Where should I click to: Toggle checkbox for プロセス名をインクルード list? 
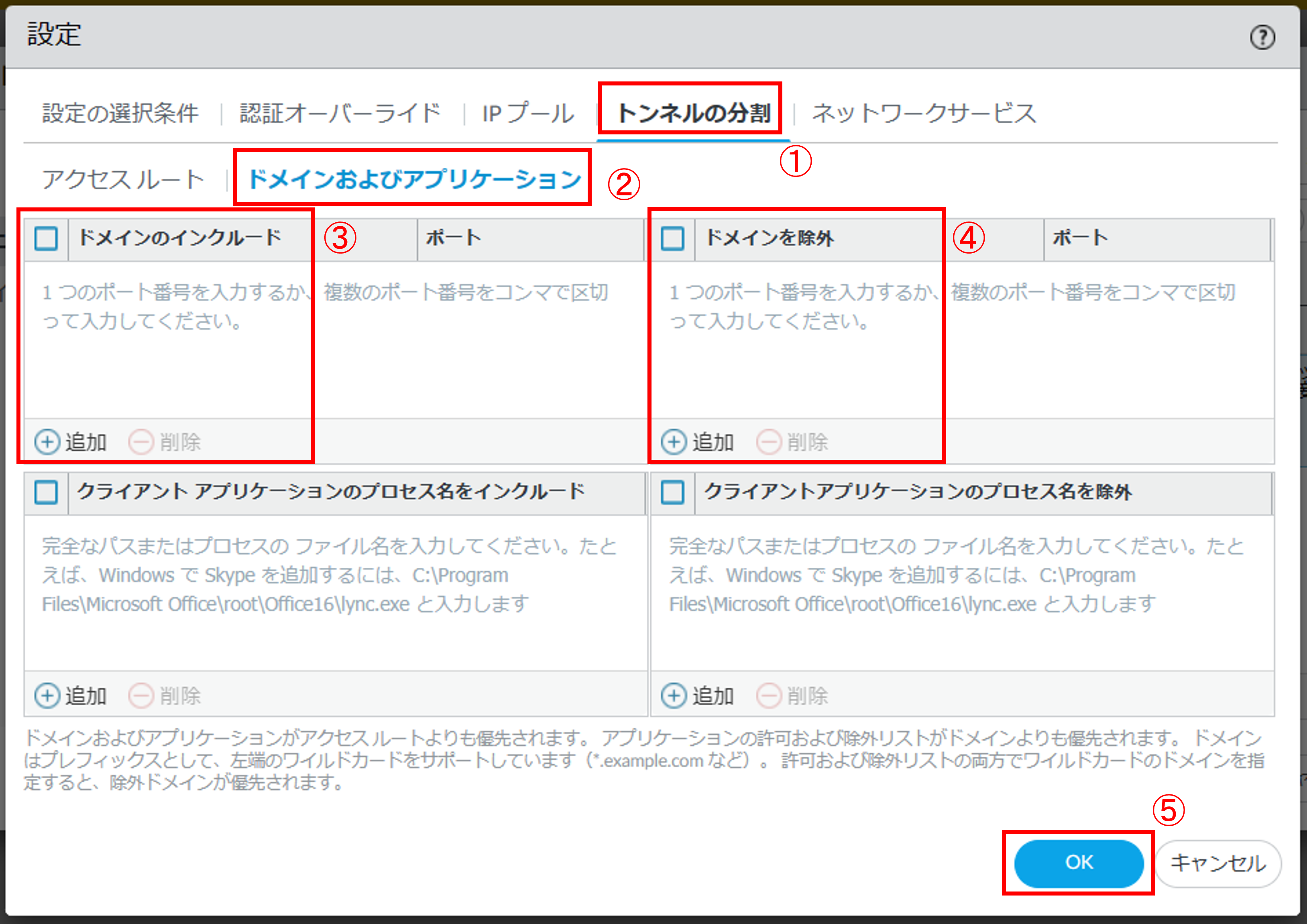click(x=46, y=491)
